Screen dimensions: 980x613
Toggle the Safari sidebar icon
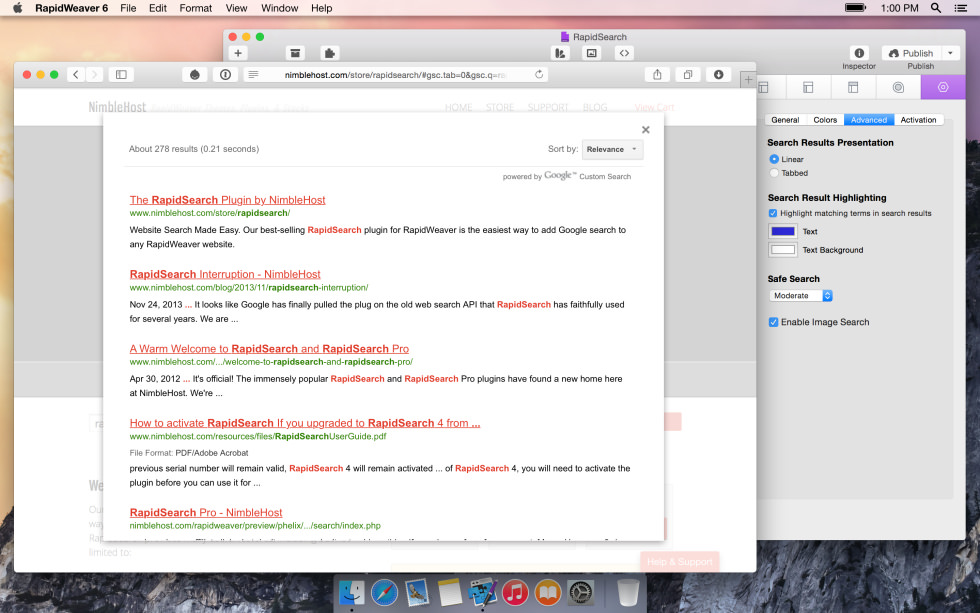[121, 74]
